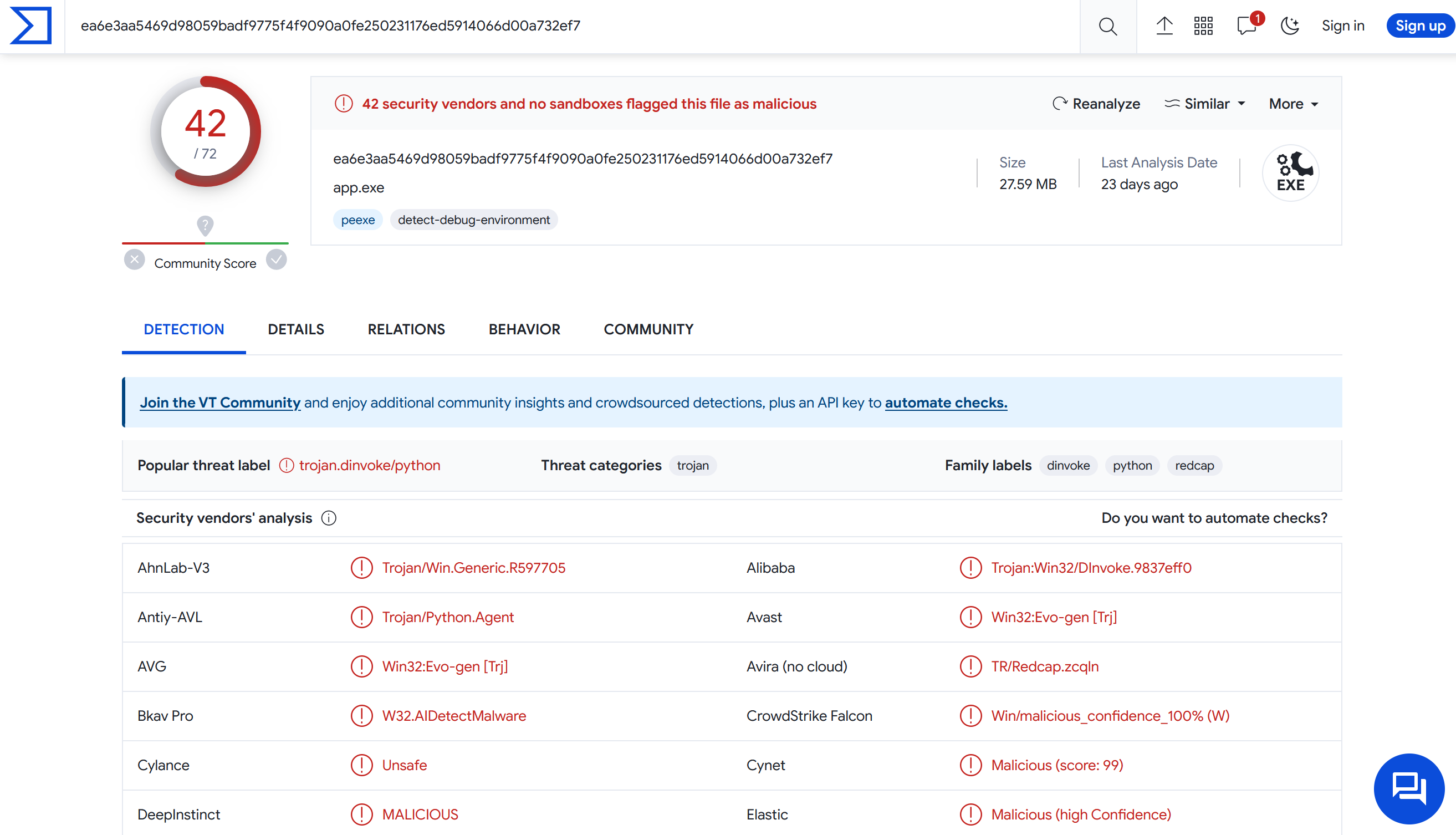Click the Elastic detection alert icon
1456x835 pixels.
[x=970, y=814]
